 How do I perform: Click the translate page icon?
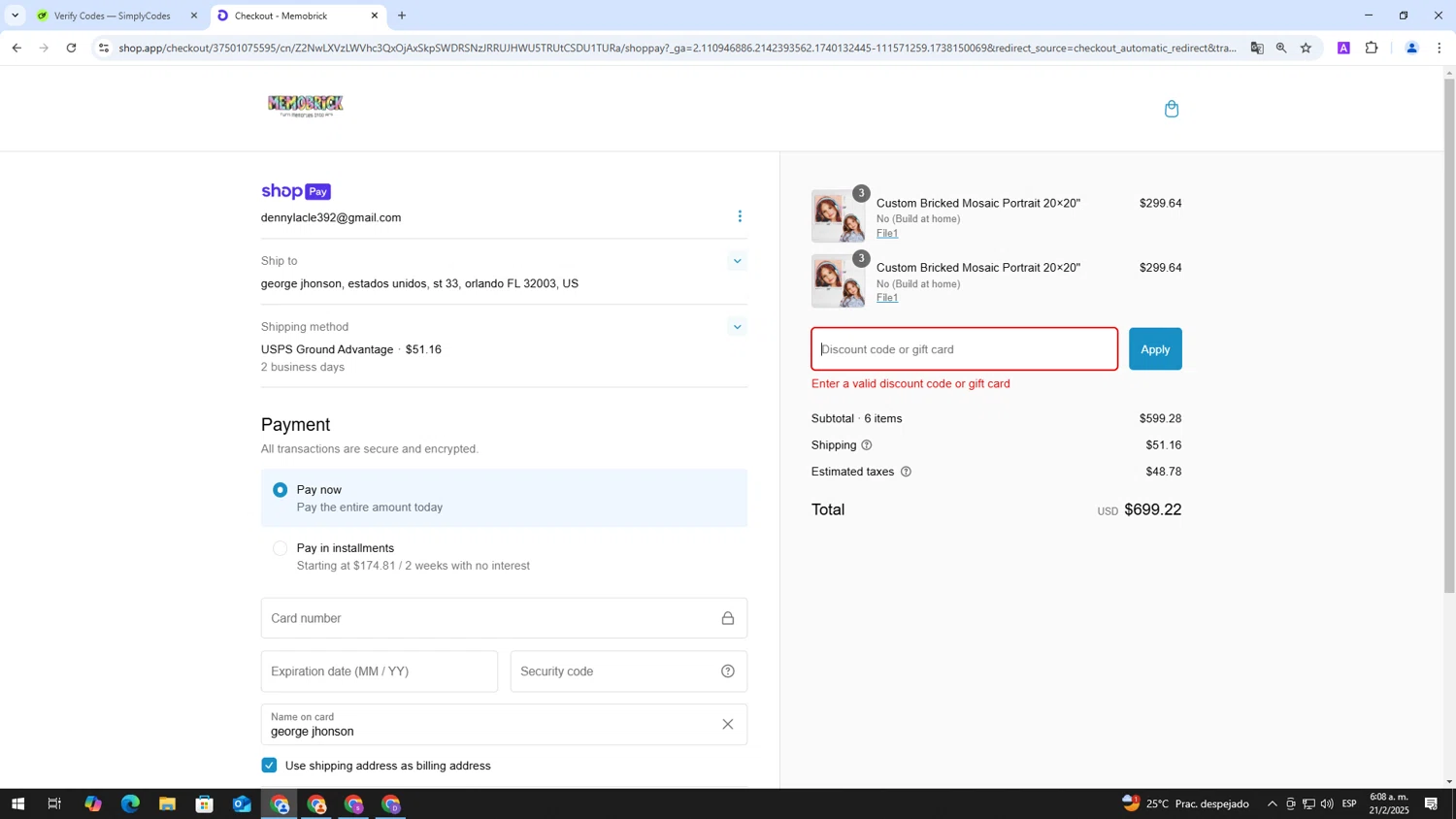point(1257,48)
